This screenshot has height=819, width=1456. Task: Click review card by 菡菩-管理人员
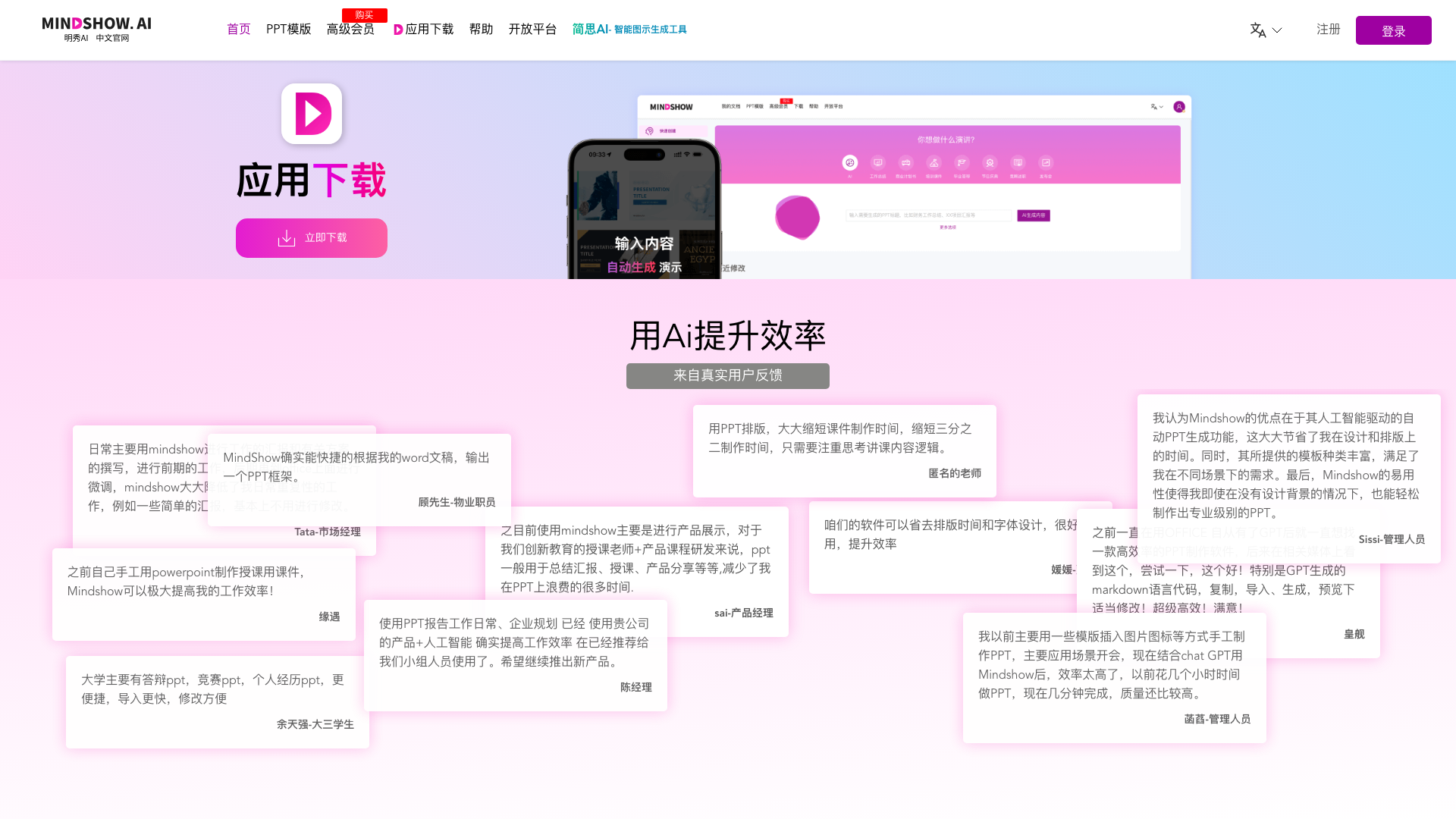tap(1115, 678)
